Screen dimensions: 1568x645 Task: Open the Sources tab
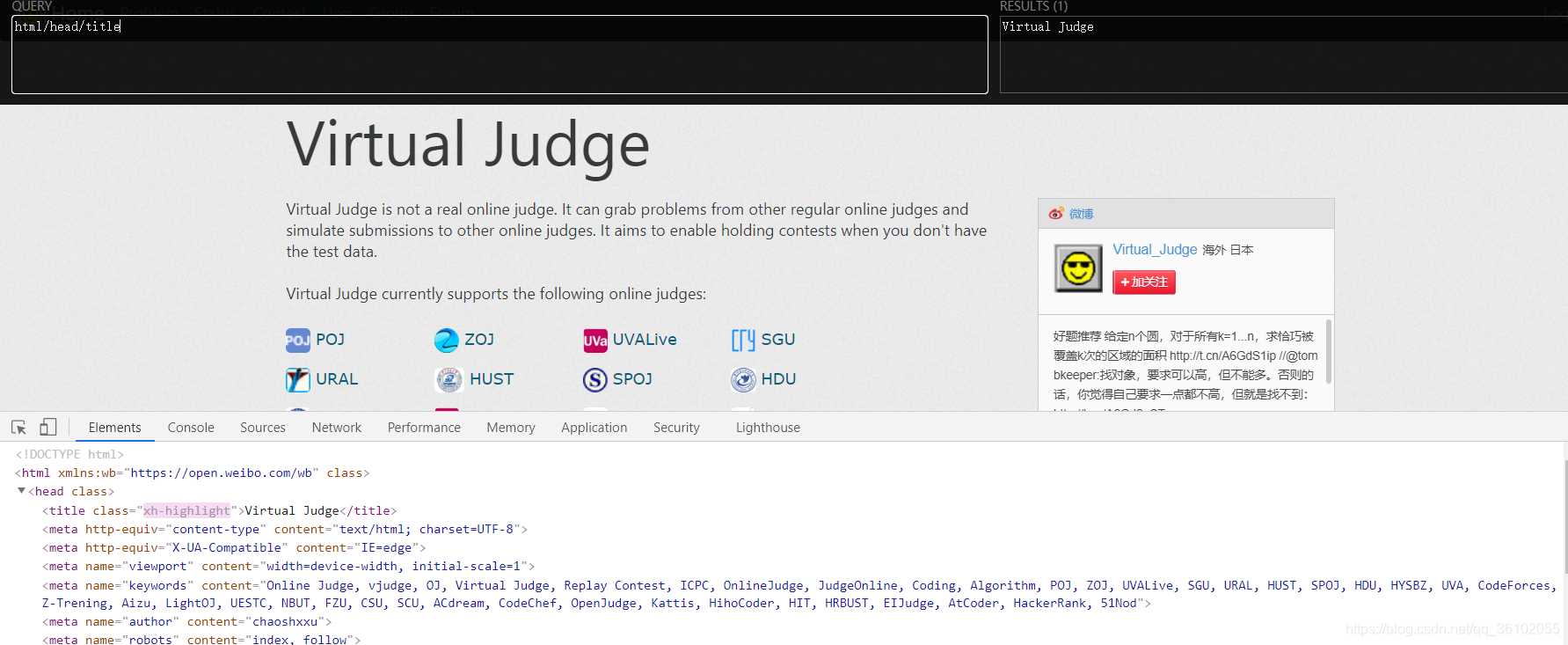pyautogui.click(x=263, y=428)
